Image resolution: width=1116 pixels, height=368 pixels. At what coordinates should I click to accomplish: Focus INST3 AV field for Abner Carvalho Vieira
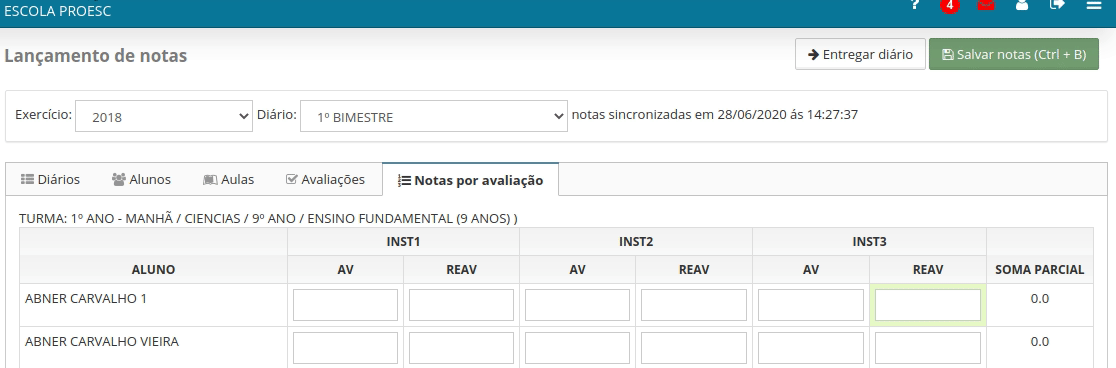[x=811, y=348]
